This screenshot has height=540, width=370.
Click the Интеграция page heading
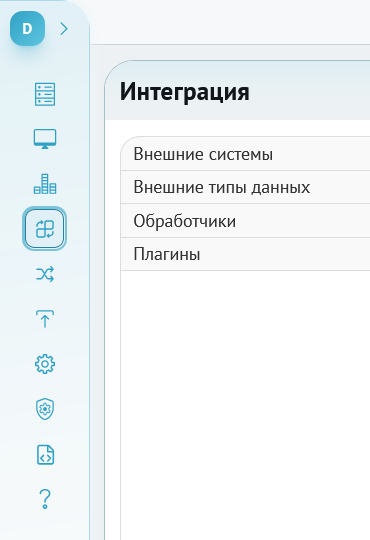[184, 92]
